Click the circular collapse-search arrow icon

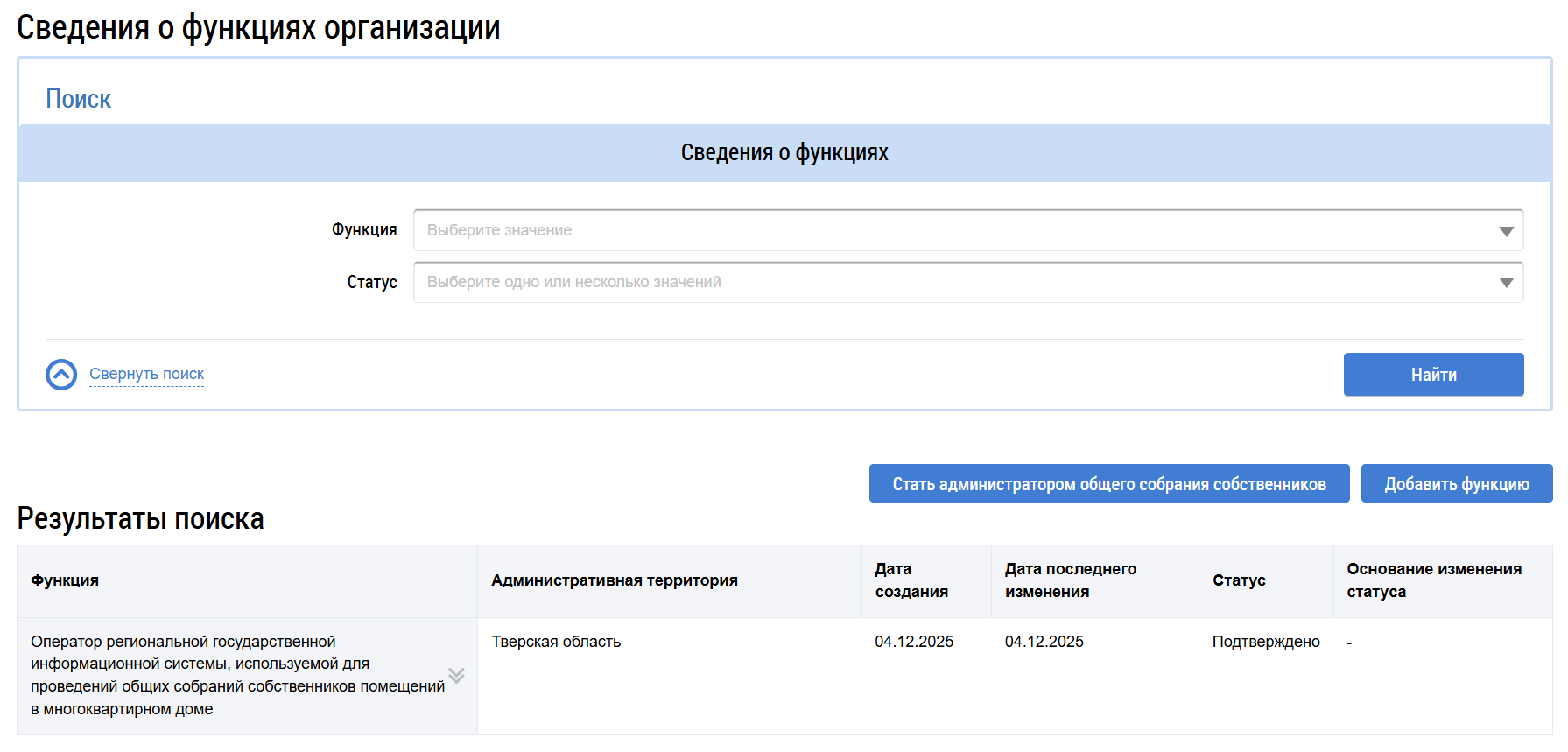pyautogui.click(x=61, y=375)
